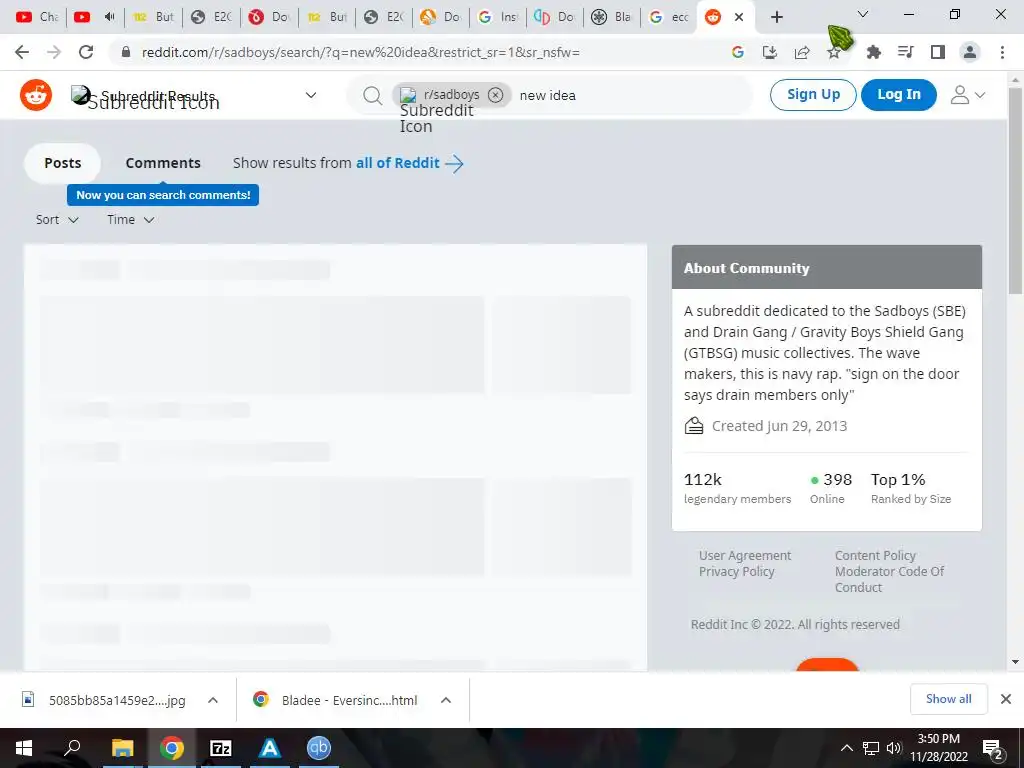Viewport: 1024px width, 768px height.
Task: Click the Reddit logo icon
Action: pos(36,95)
